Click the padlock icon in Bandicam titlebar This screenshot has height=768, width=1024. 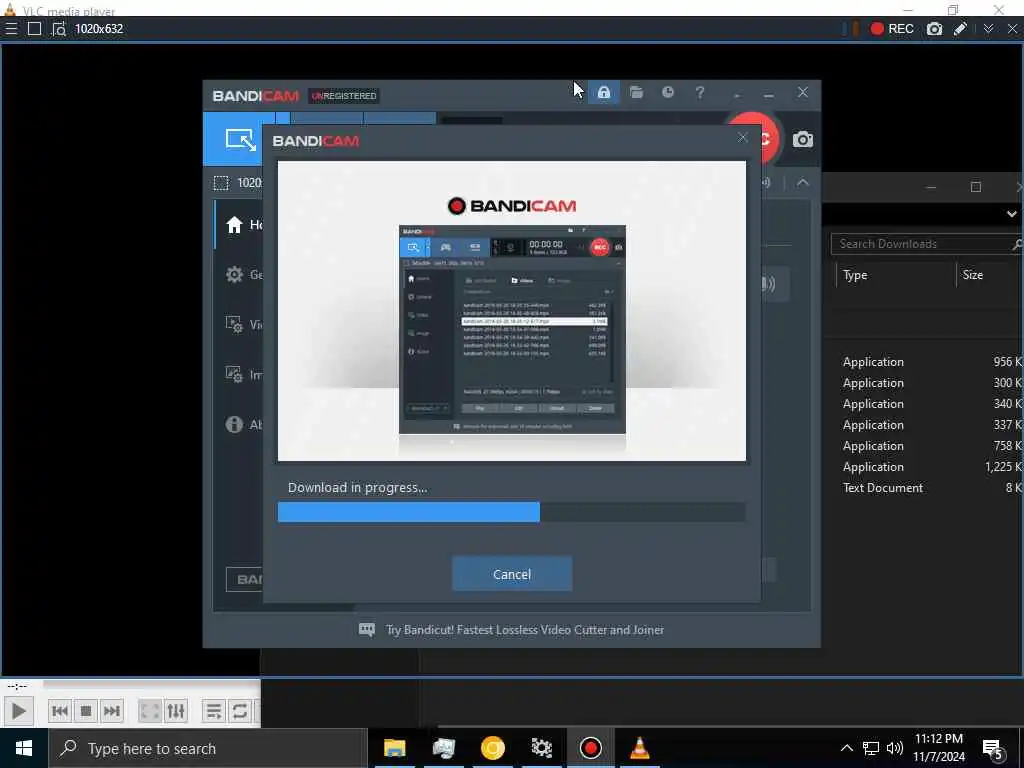click(x=603, y=92)
